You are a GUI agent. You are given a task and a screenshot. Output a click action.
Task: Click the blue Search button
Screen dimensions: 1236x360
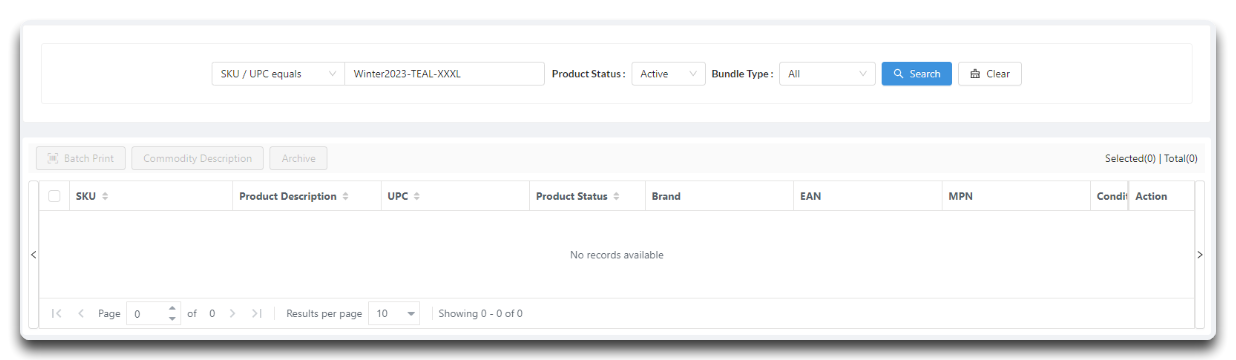point(916,74)
